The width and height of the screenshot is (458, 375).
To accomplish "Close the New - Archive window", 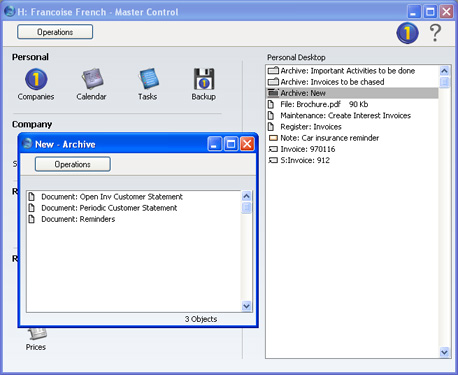I will 247,144.
